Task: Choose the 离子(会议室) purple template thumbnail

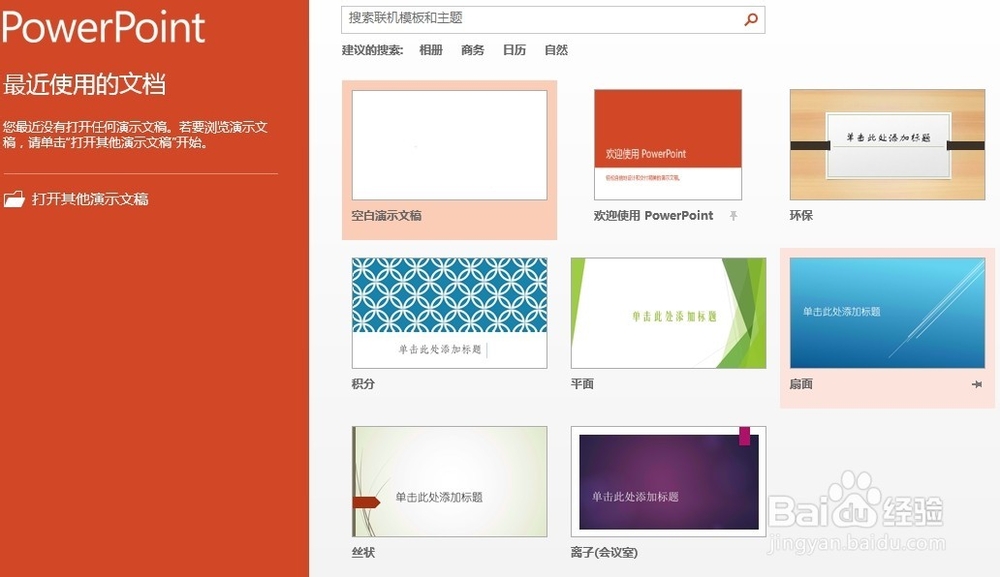Action: tap(668, 481)
